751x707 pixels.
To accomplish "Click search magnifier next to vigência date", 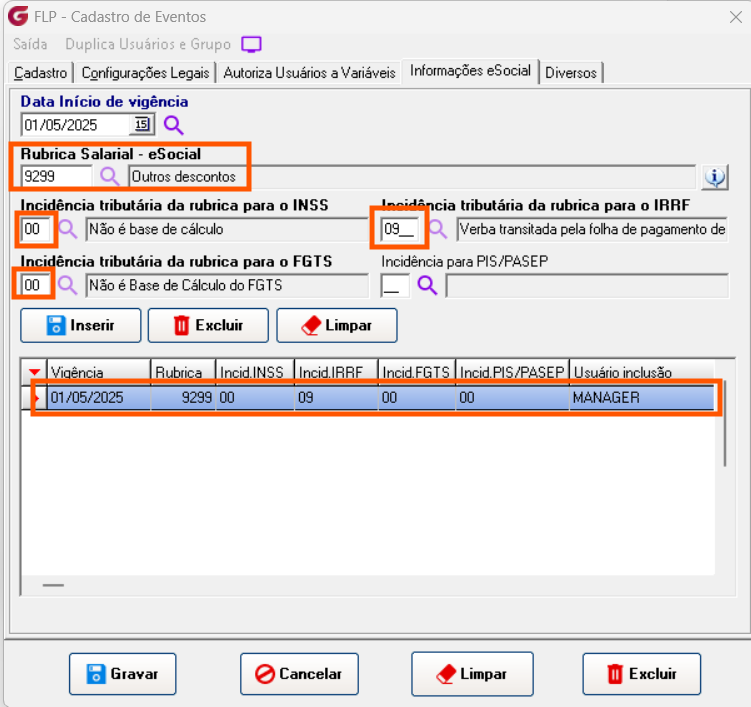I will click(173, 125).
